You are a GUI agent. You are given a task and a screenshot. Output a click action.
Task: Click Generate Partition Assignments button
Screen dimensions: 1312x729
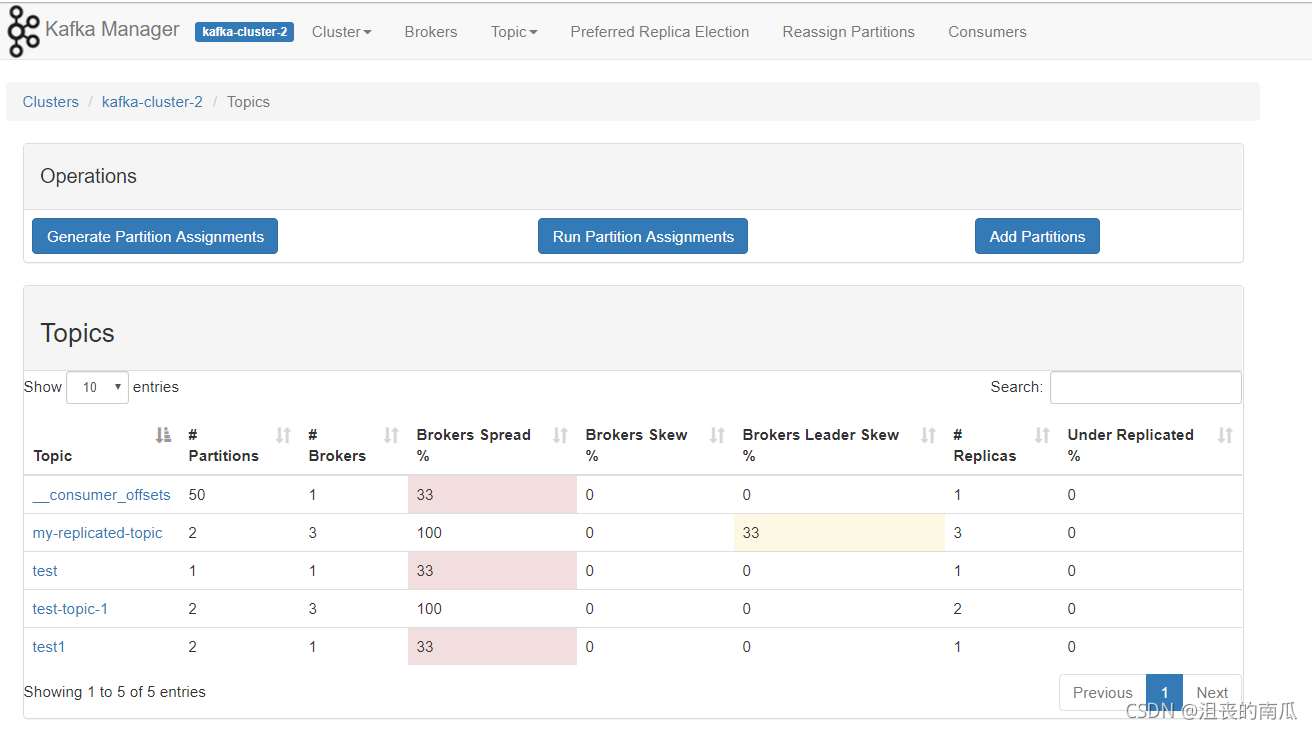155,236
